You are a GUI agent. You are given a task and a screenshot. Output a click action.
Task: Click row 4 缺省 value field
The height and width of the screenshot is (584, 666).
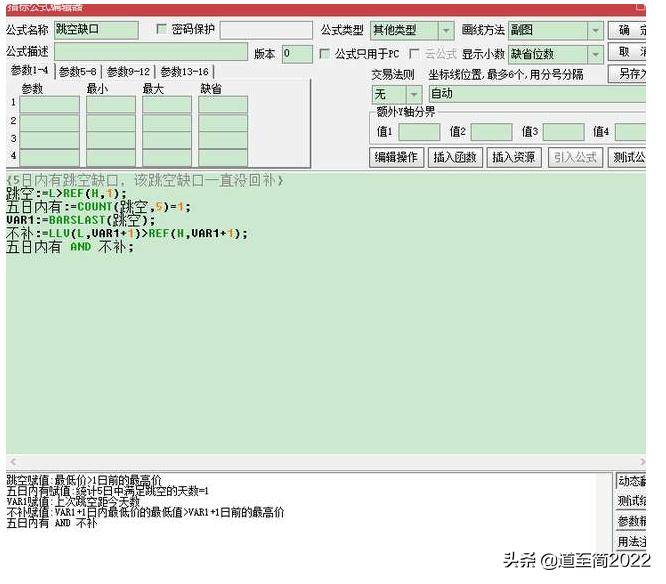pos(223,158)
